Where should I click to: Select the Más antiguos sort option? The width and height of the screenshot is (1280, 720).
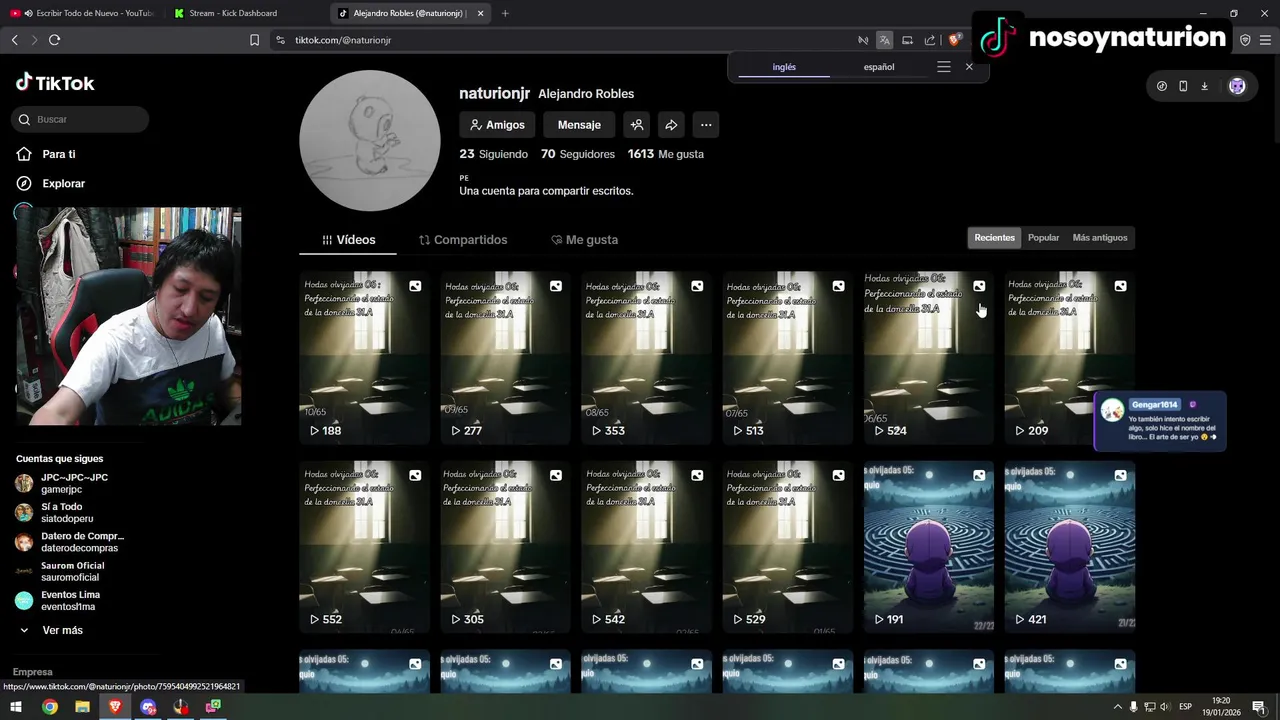[x=1100, y=238]
